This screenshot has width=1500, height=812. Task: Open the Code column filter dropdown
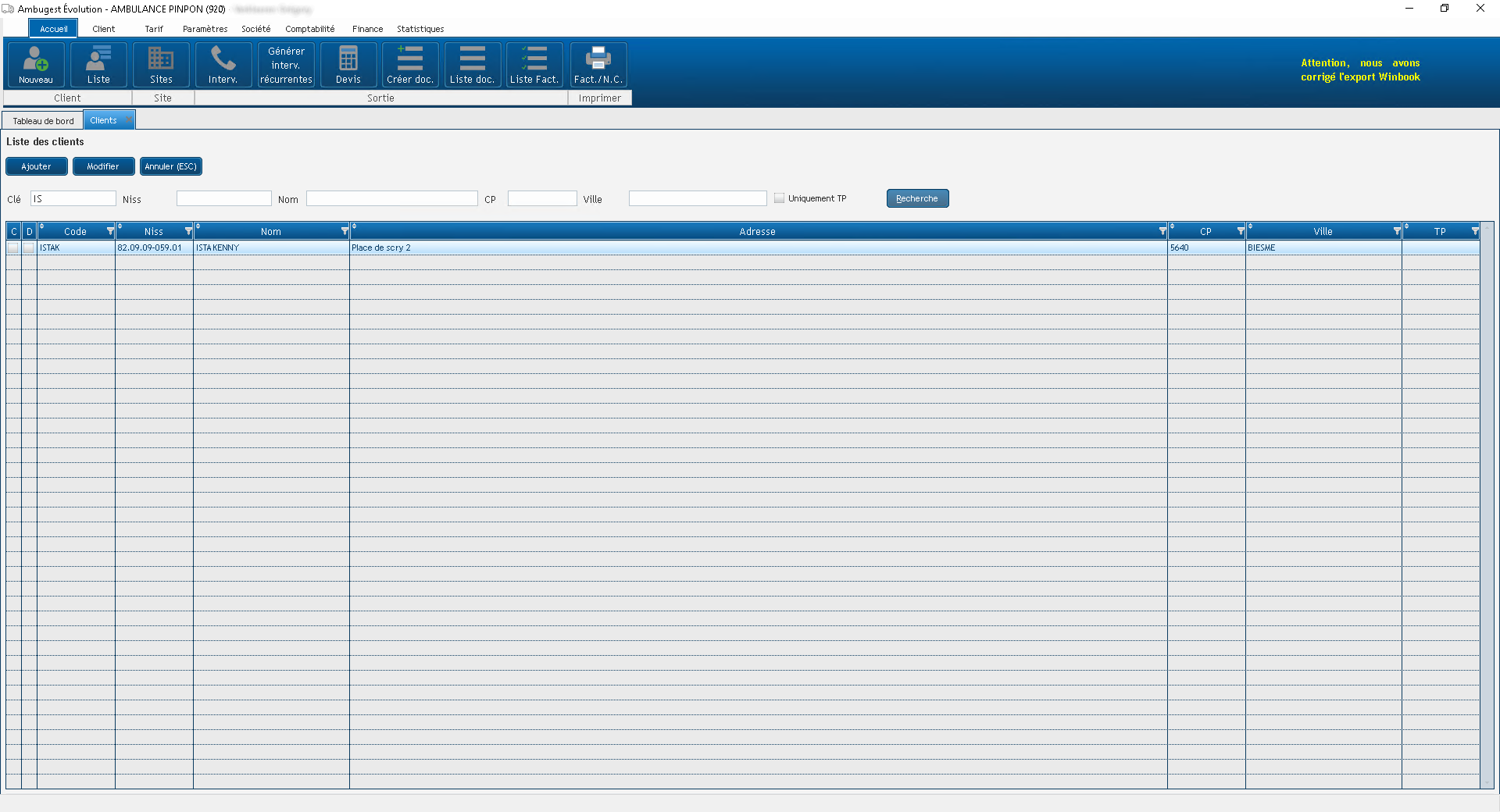tap(110, 232)
